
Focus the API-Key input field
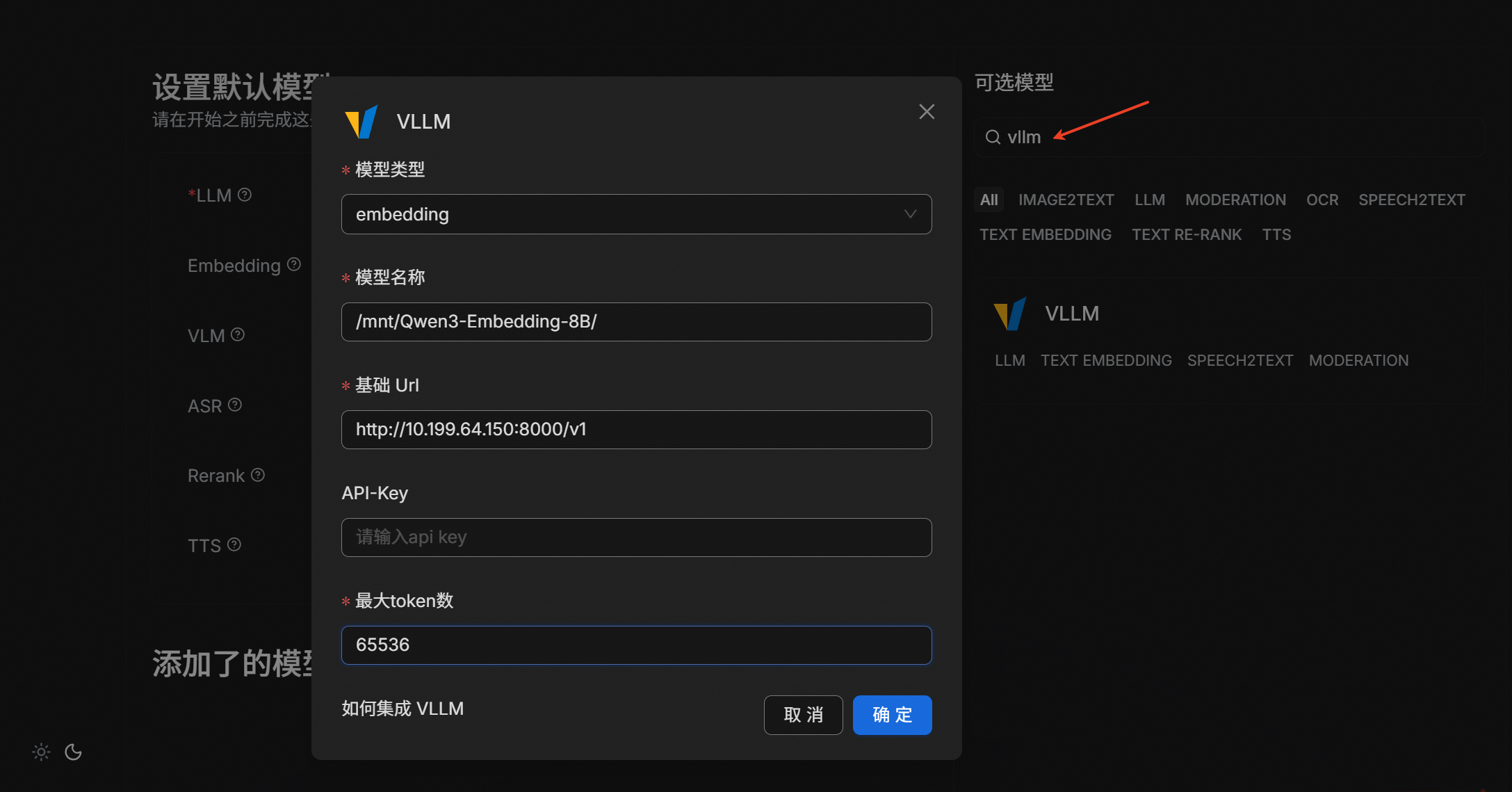[636, 537]
